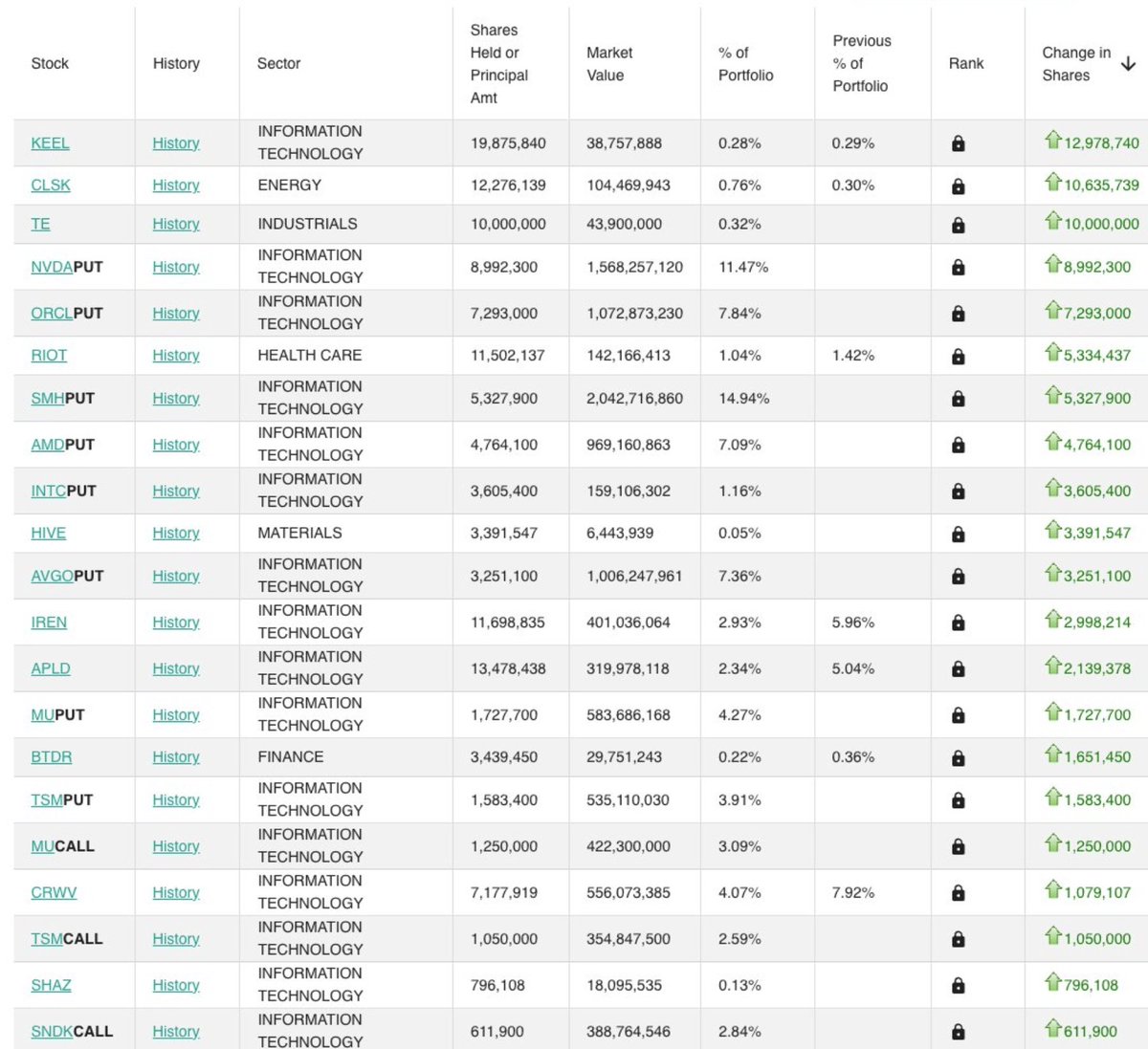Click the lock icon in BTDR row
Image resolution: width=1148 pixels, height=1049 pixels.
[x=958, y=757]
